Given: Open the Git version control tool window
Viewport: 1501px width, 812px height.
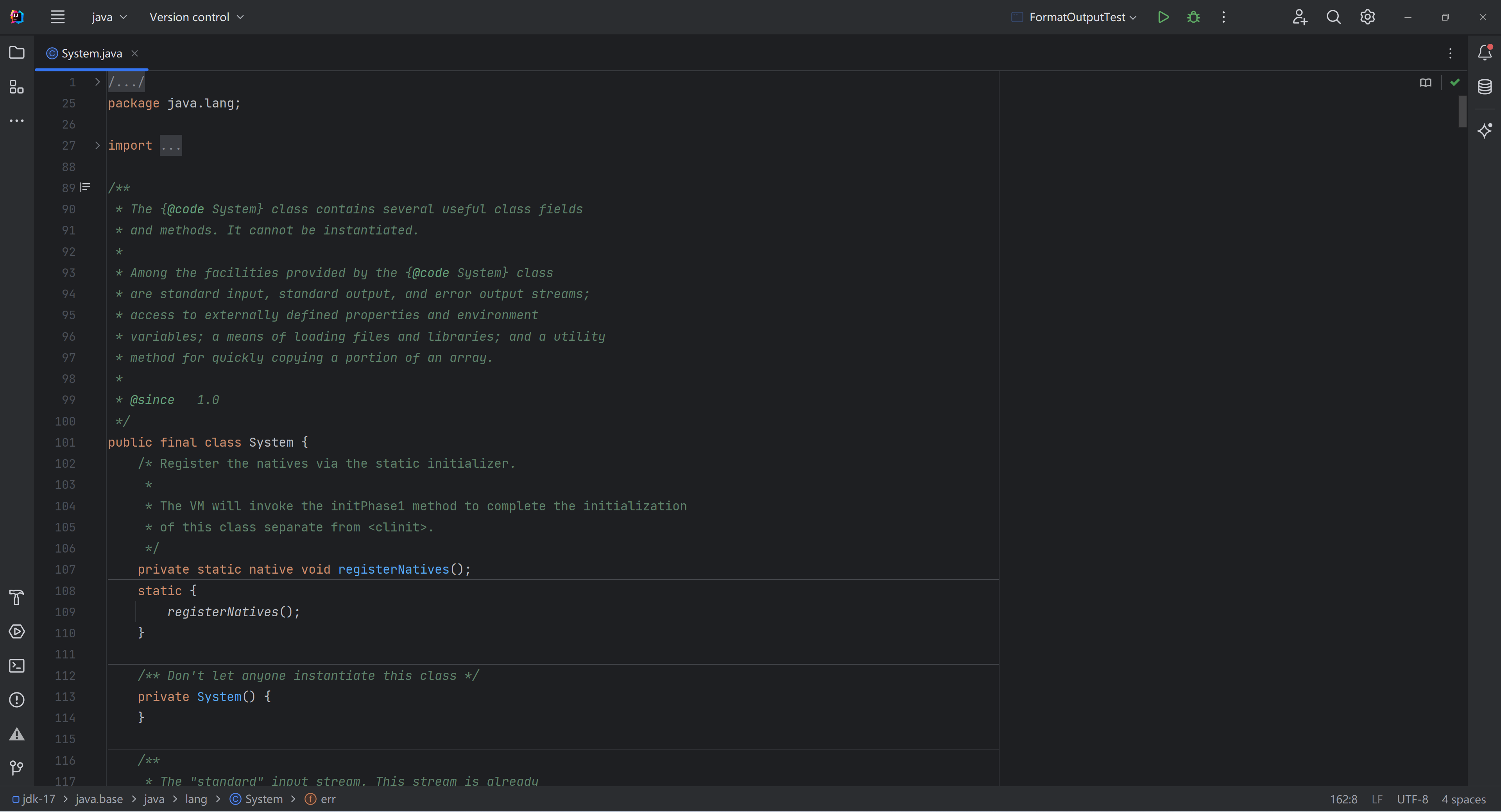Looking at the screenshot, I should (17, 768).
